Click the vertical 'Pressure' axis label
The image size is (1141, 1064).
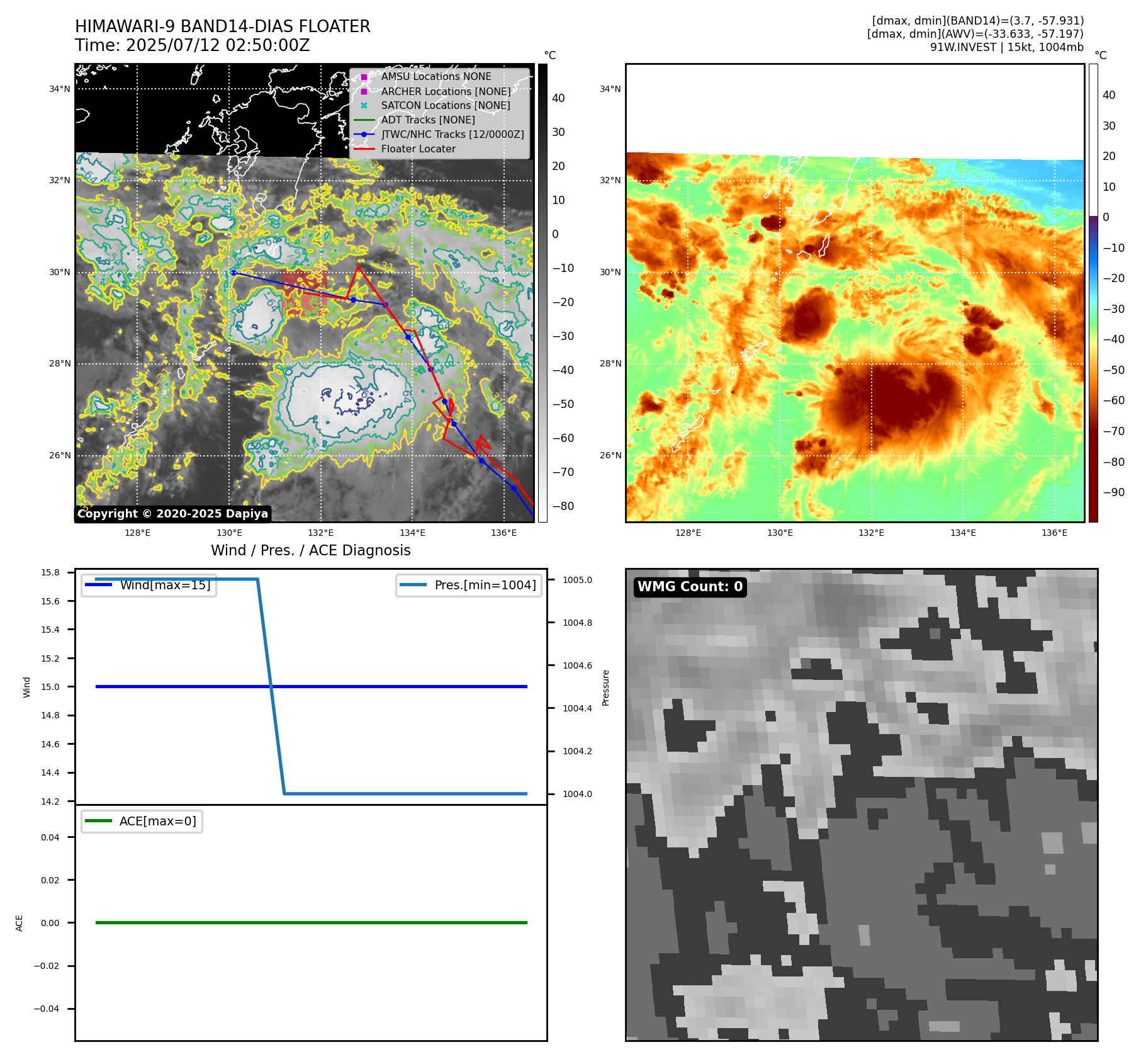(605, 688)
